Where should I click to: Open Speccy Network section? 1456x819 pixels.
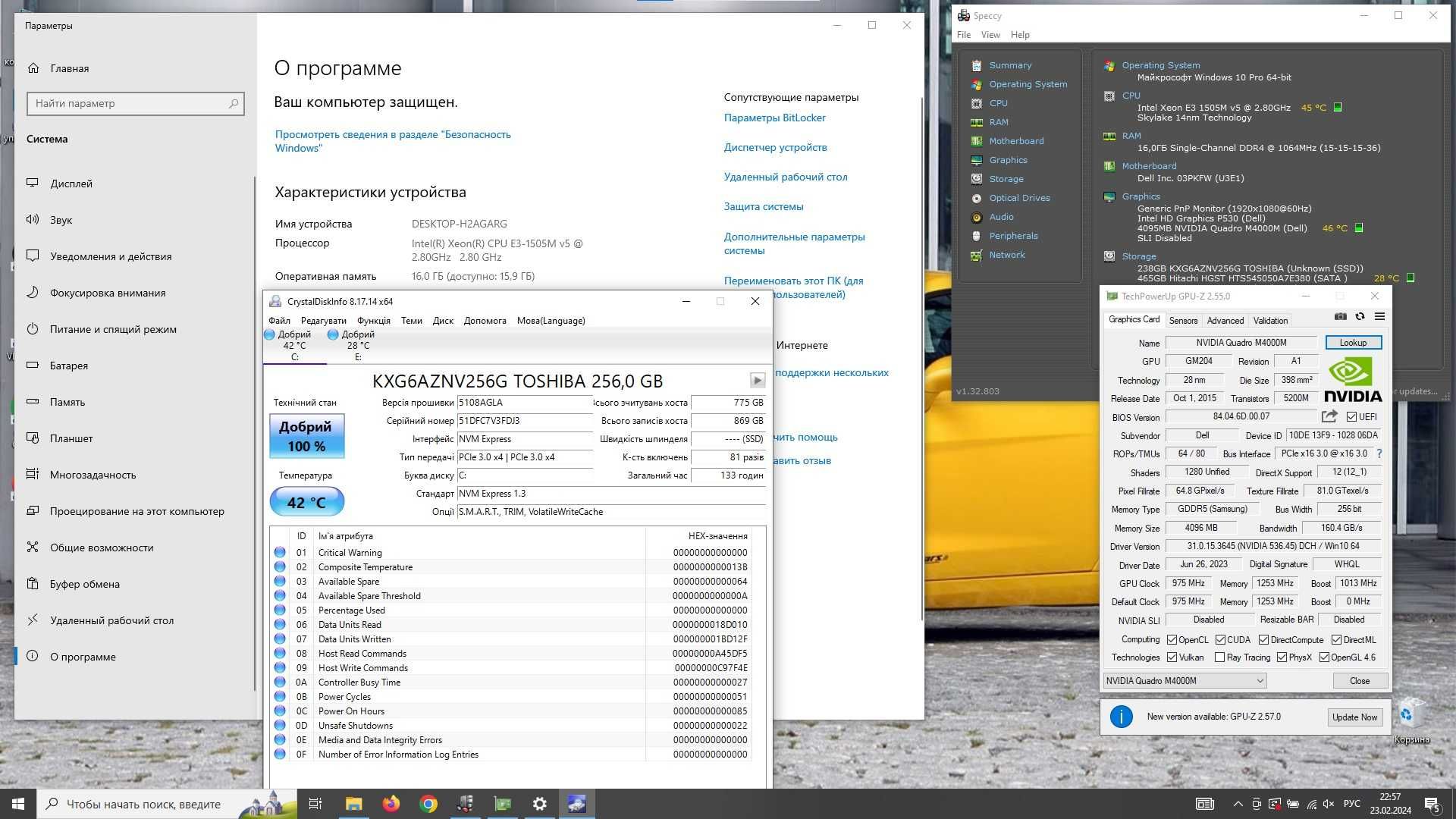[1007, 255]
